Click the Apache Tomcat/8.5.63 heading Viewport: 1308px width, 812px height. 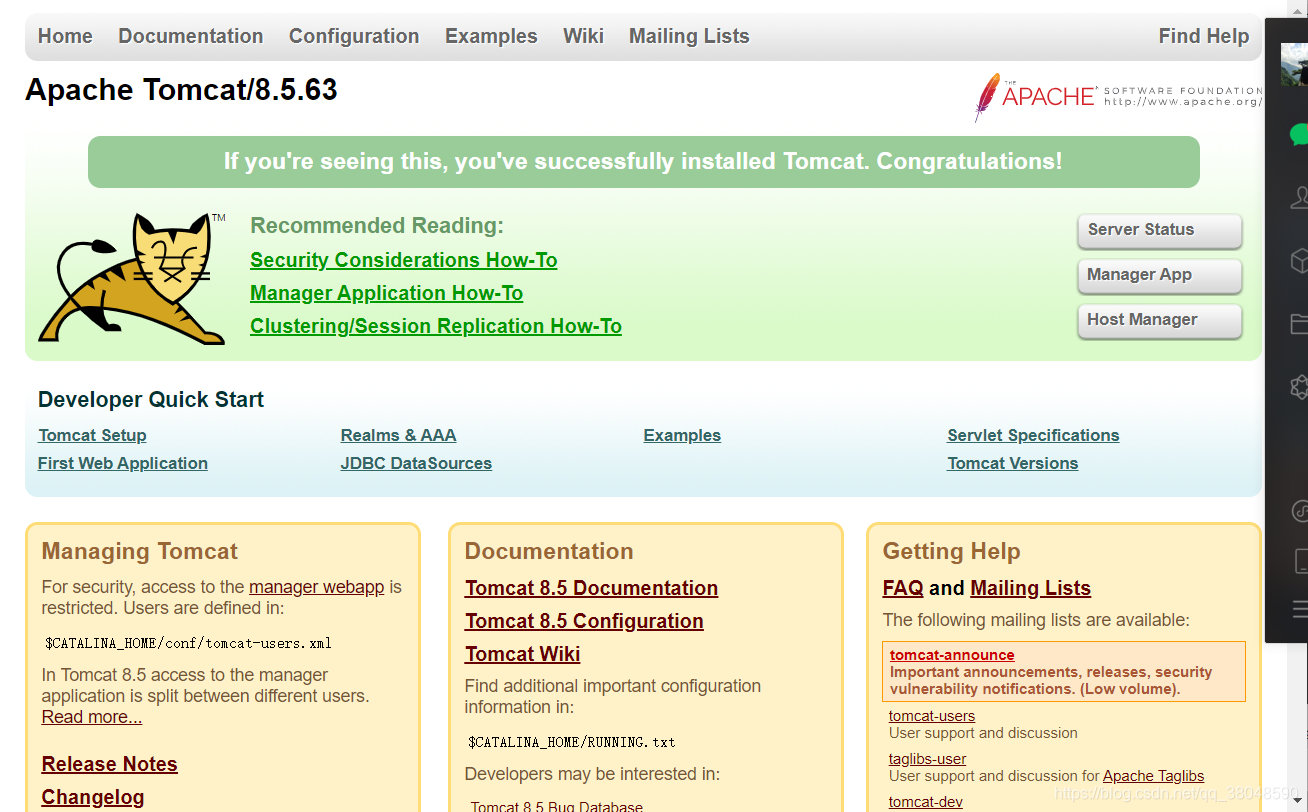(x=181, y=90)
